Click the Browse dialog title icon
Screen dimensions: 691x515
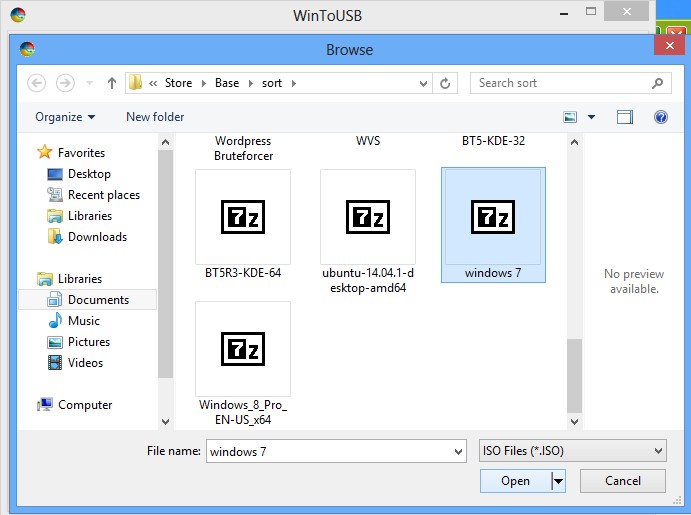[27, 49]
